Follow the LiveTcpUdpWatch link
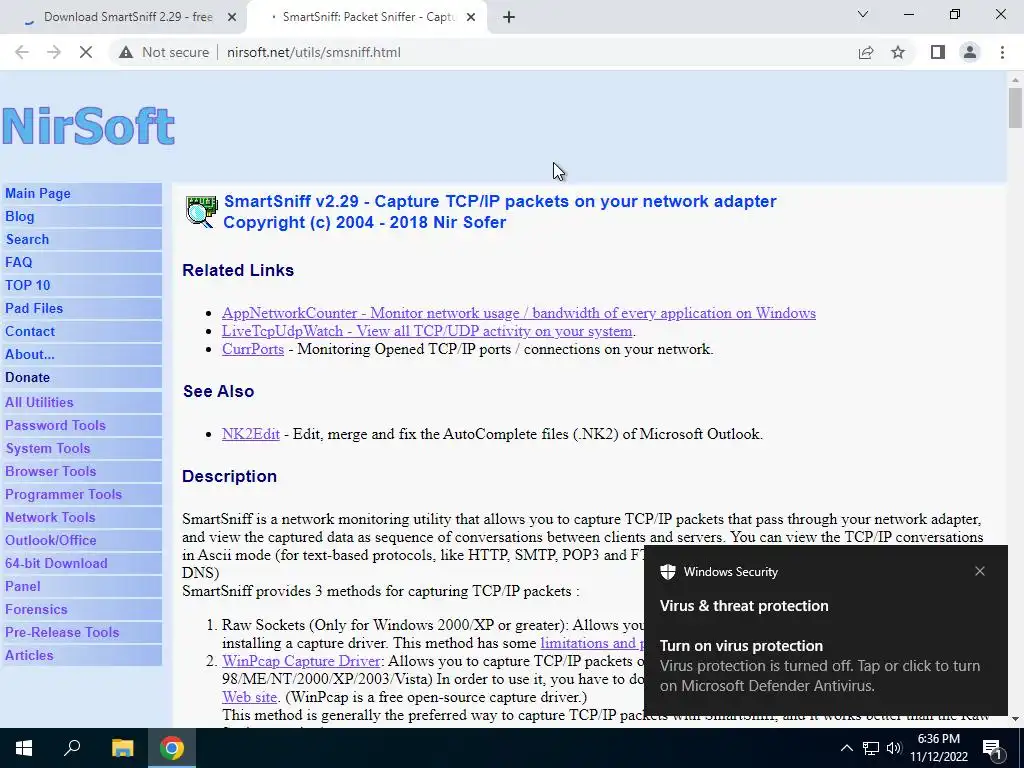Image resolution: width=1024 pixels, height=768 pixels. 427,331
